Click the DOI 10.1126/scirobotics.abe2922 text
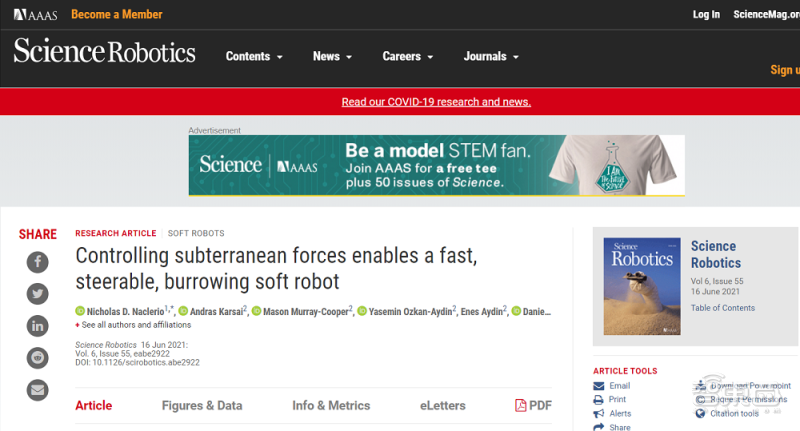800x431 pixels. [x=137, y=363]
